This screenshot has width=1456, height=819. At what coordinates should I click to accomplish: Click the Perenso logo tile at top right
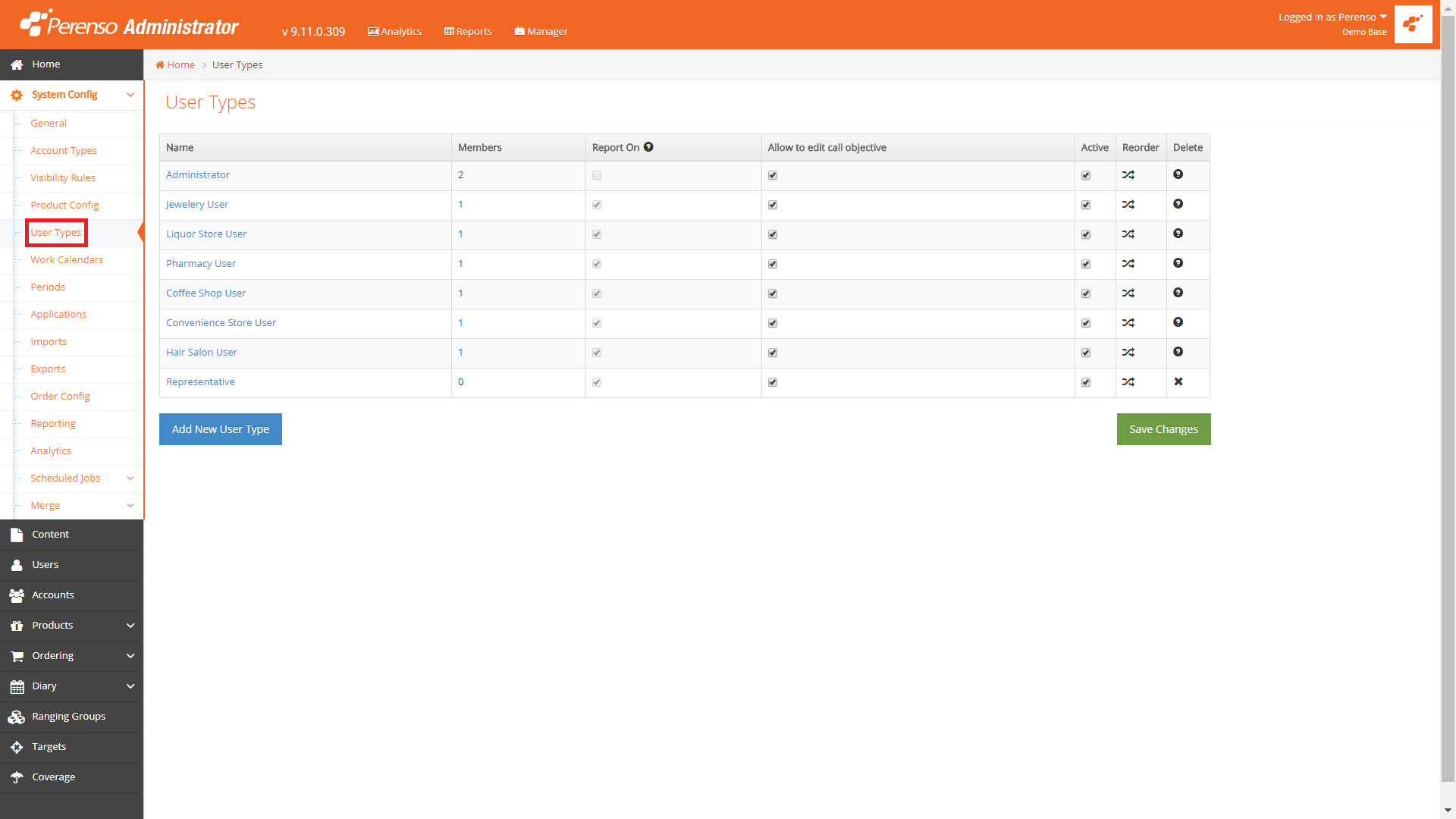click(1413, 24)
